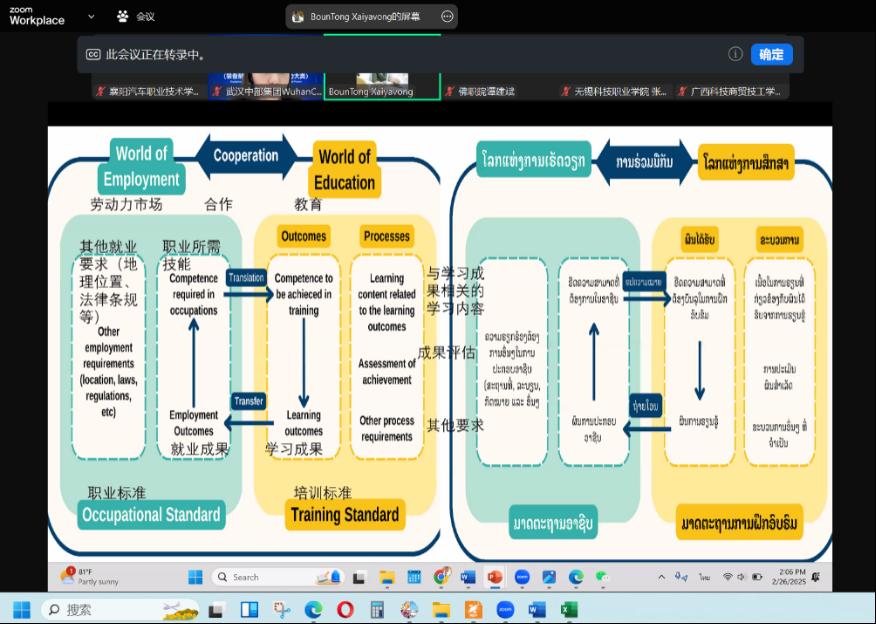Open Microsoft Excel from the bottom taskbar

[x=568, y=608]
